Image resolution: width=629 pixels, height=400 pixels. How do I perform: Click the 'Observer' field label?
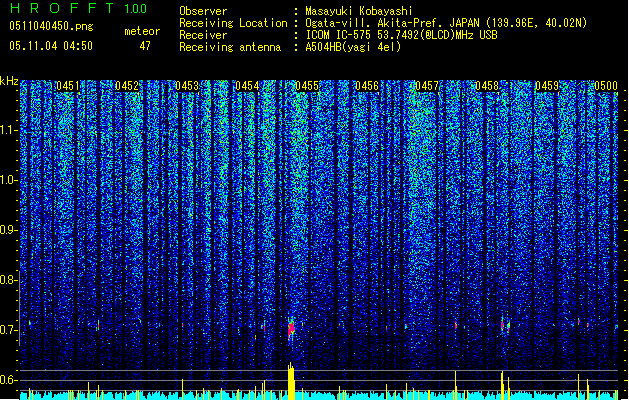tap(203, 11)
